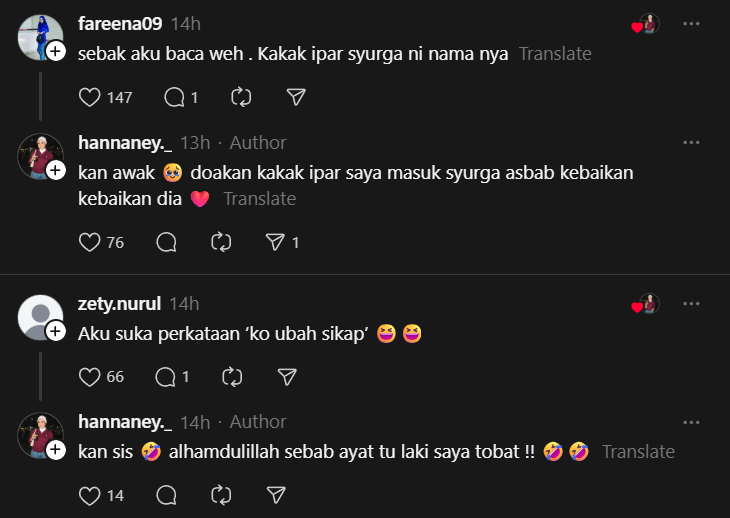730x518 pixels.
Task: Open author-liked badge on fareena09's comment
Action: point(646,24)
